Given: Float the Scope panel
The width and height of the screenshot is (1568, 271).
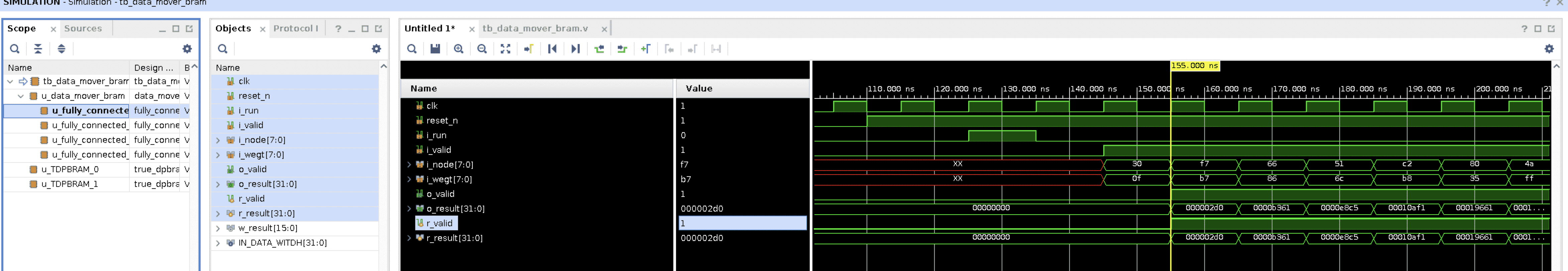Looking at the screenshot, I should click(189, 29).
